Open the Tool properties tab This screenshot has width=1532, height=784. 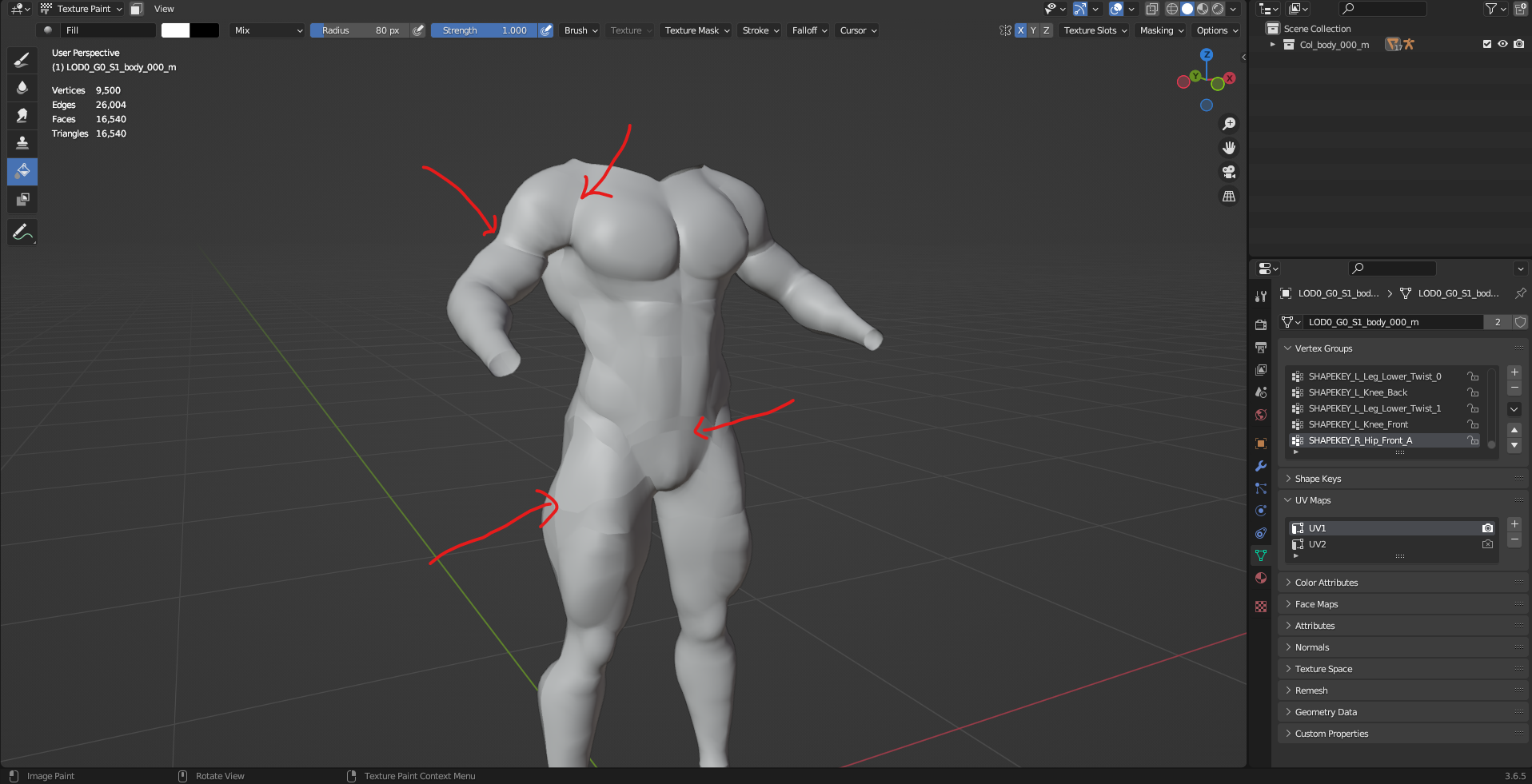1261,296
